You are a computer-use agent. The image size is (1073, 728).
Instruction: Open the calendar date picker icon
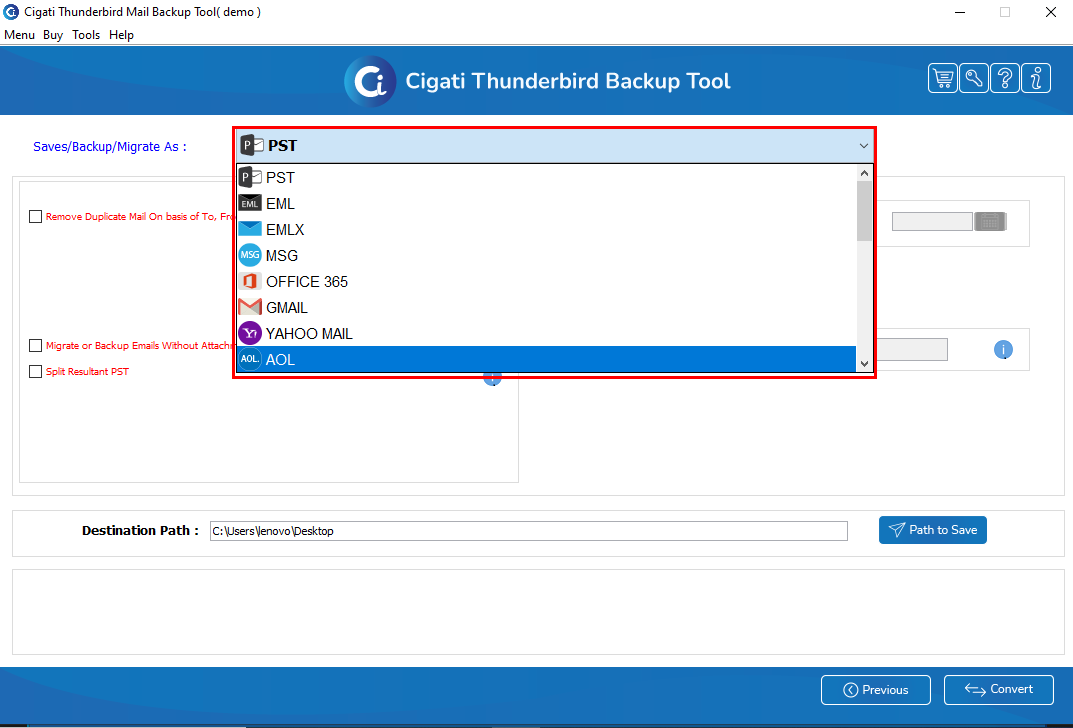click(990, 221)
